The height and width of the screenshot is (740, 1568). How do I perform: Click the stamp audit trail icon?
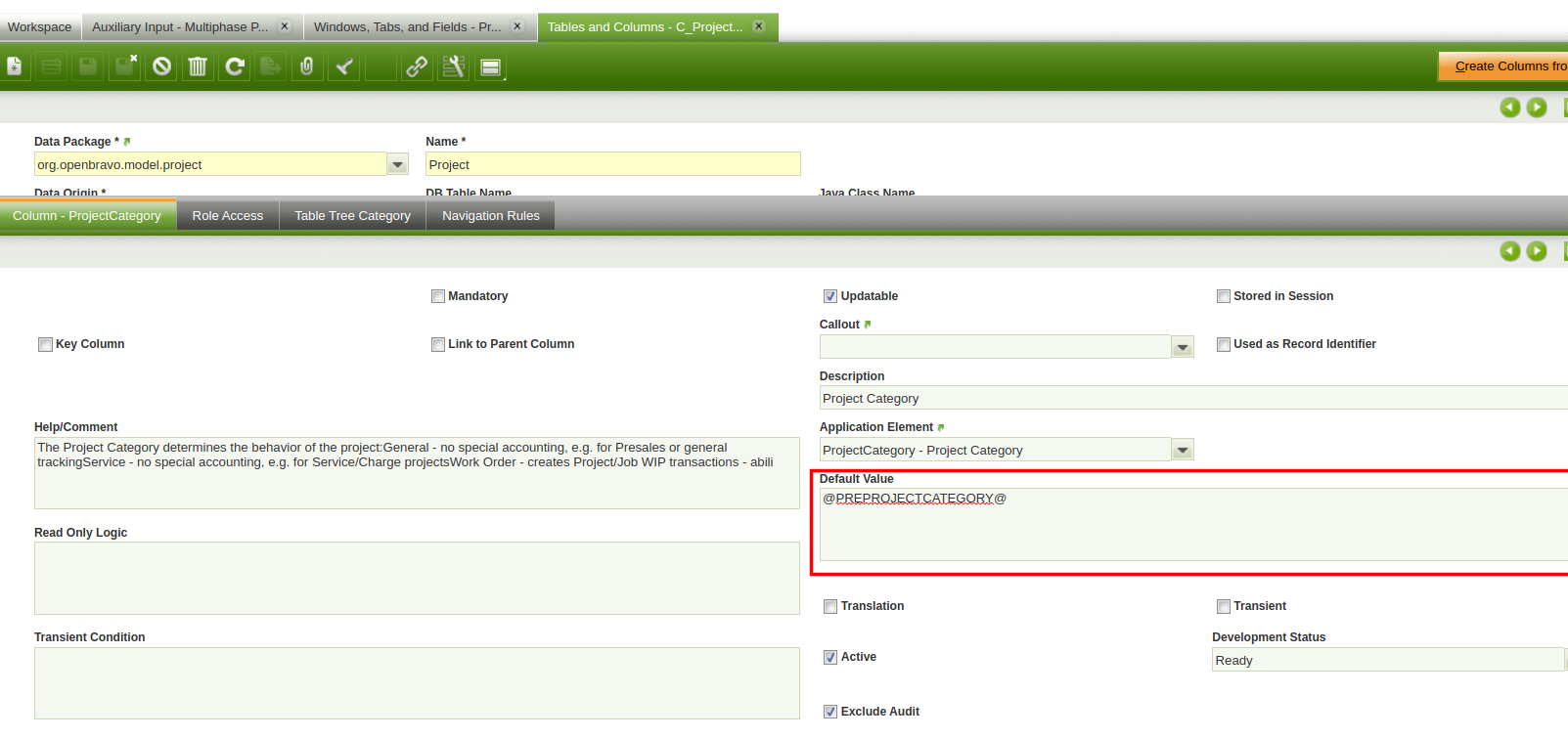pos(343,66)
